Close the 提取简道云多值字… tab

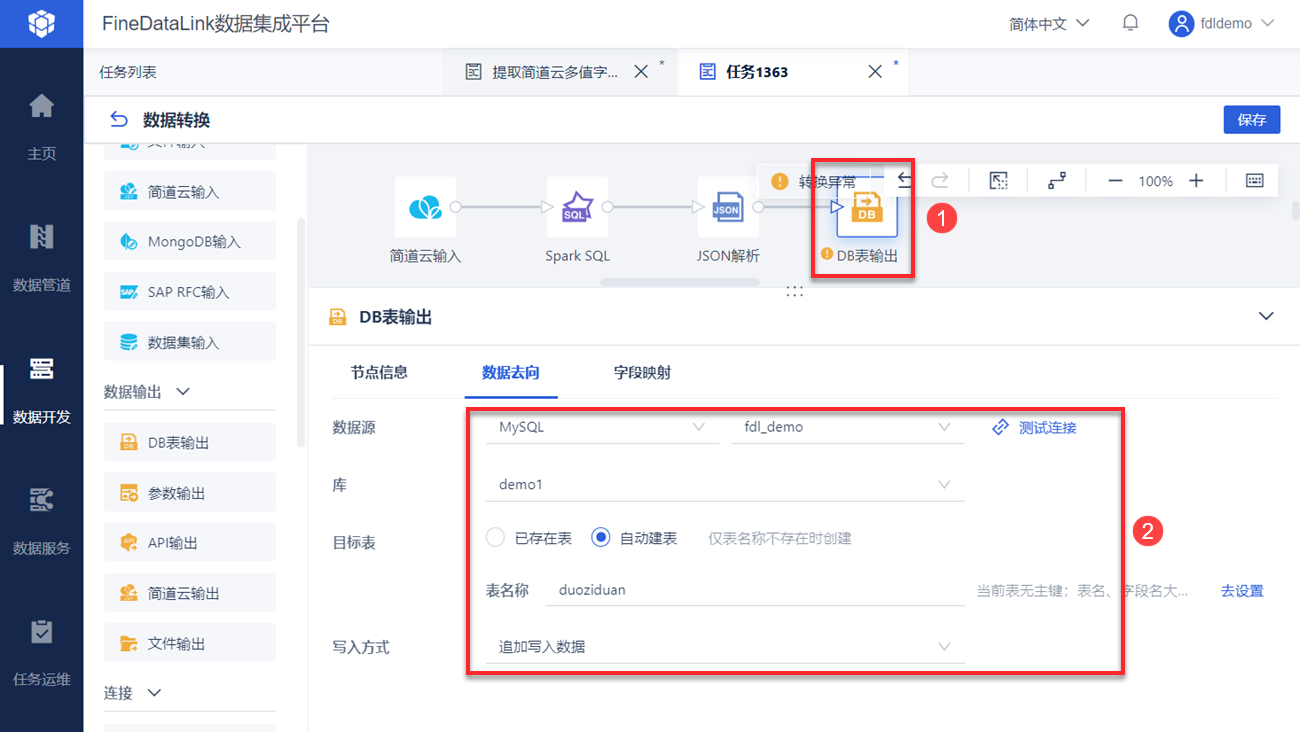pyautogui.click(x=641, y=72)
